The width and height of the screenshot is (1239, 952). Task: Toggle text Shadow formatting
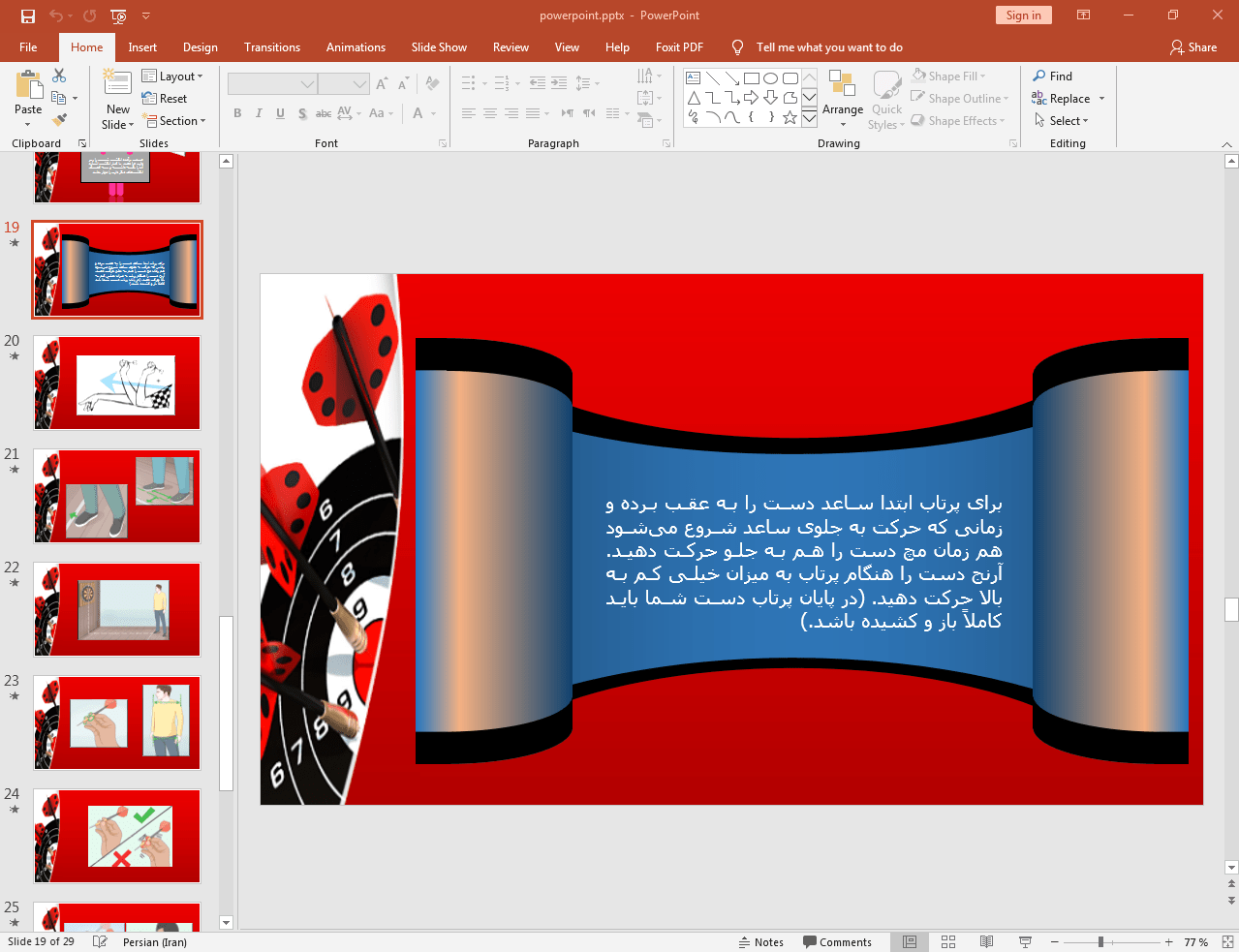click(x=302, y=113)
